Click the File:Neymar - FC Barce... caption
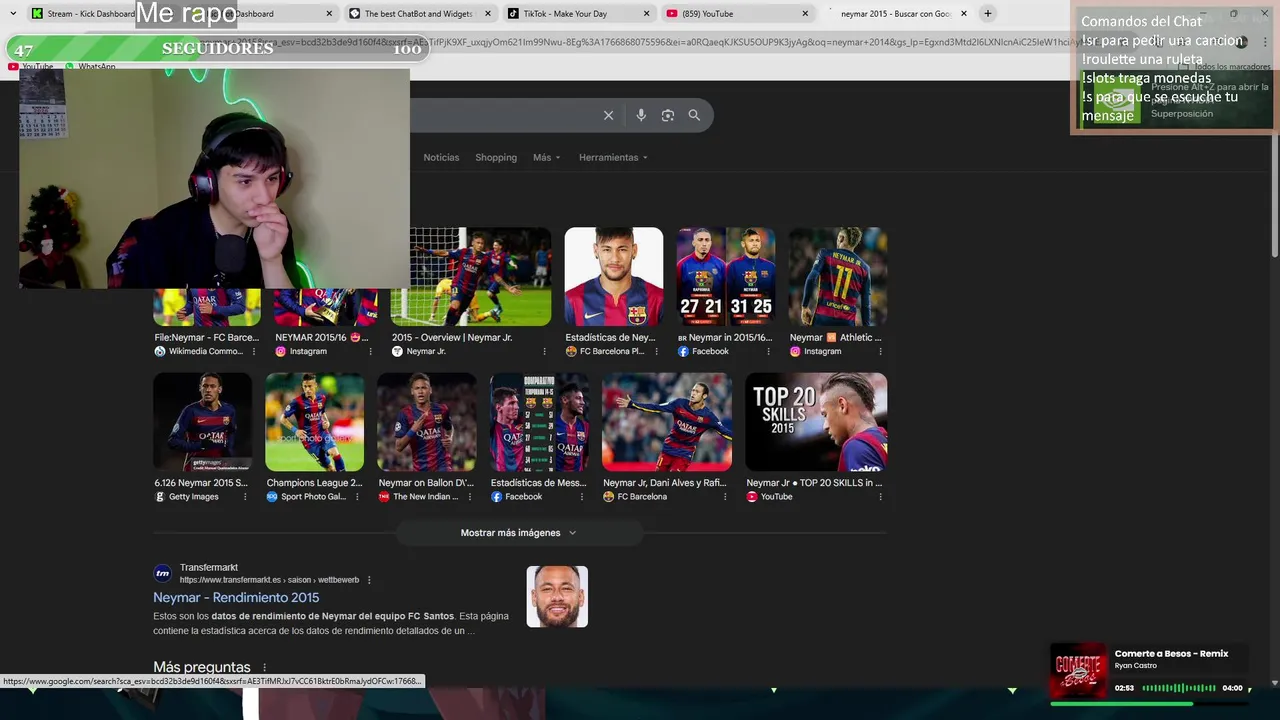This screenshot has width=1280, height=720. pos(206,338)
